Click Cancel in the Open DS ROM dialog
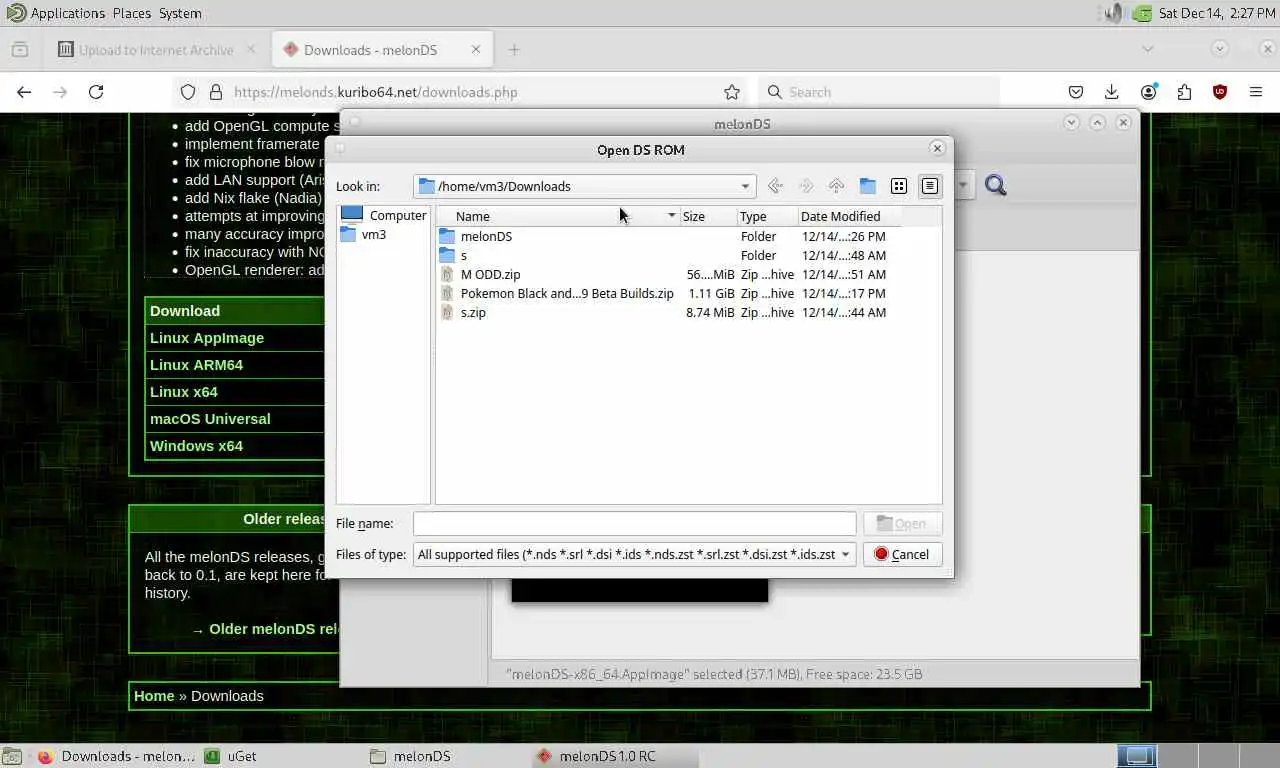 click(x=902, y=554)
